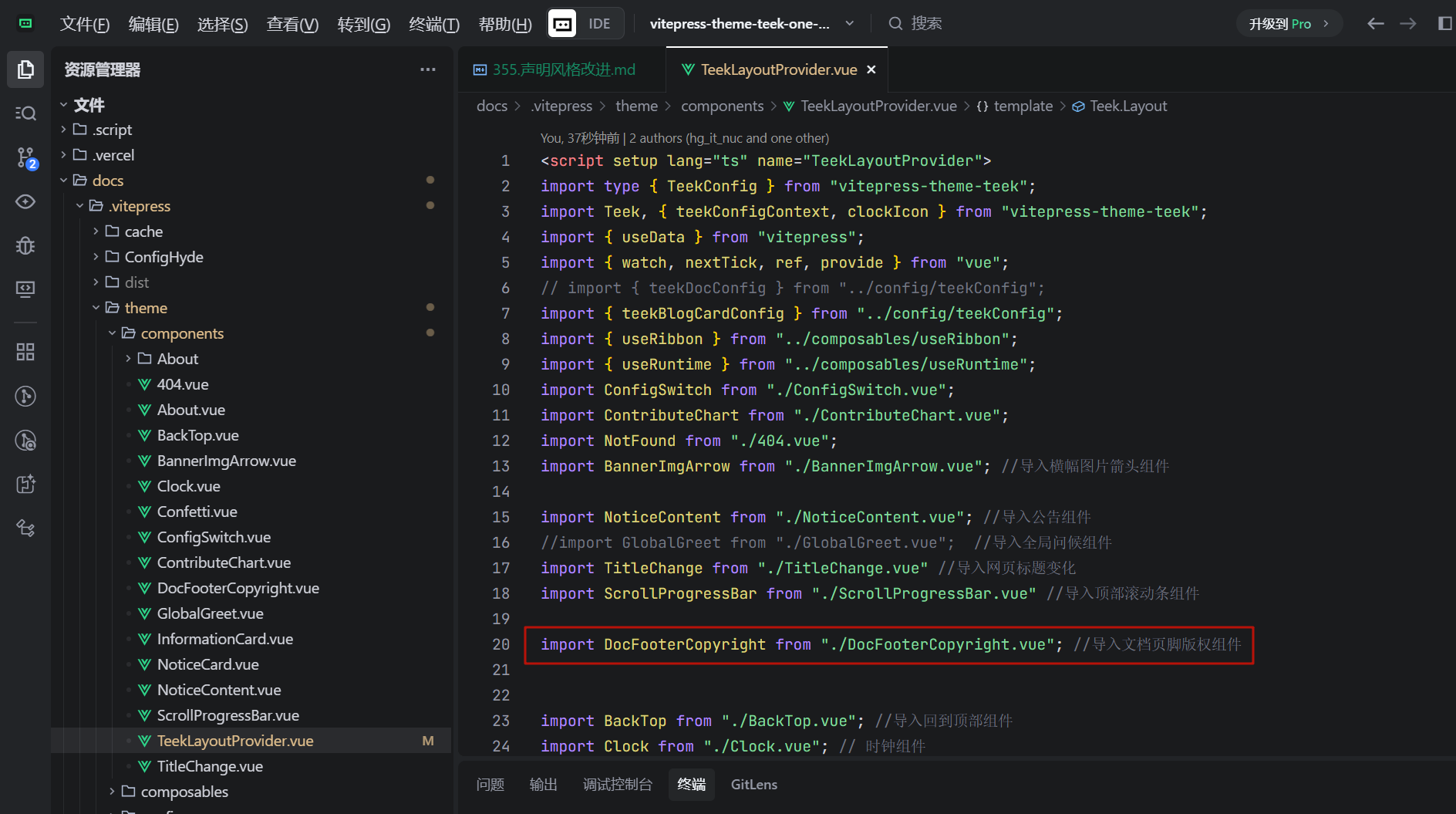
Task: Click the git blame authors annotation
Action: (685, 138)
